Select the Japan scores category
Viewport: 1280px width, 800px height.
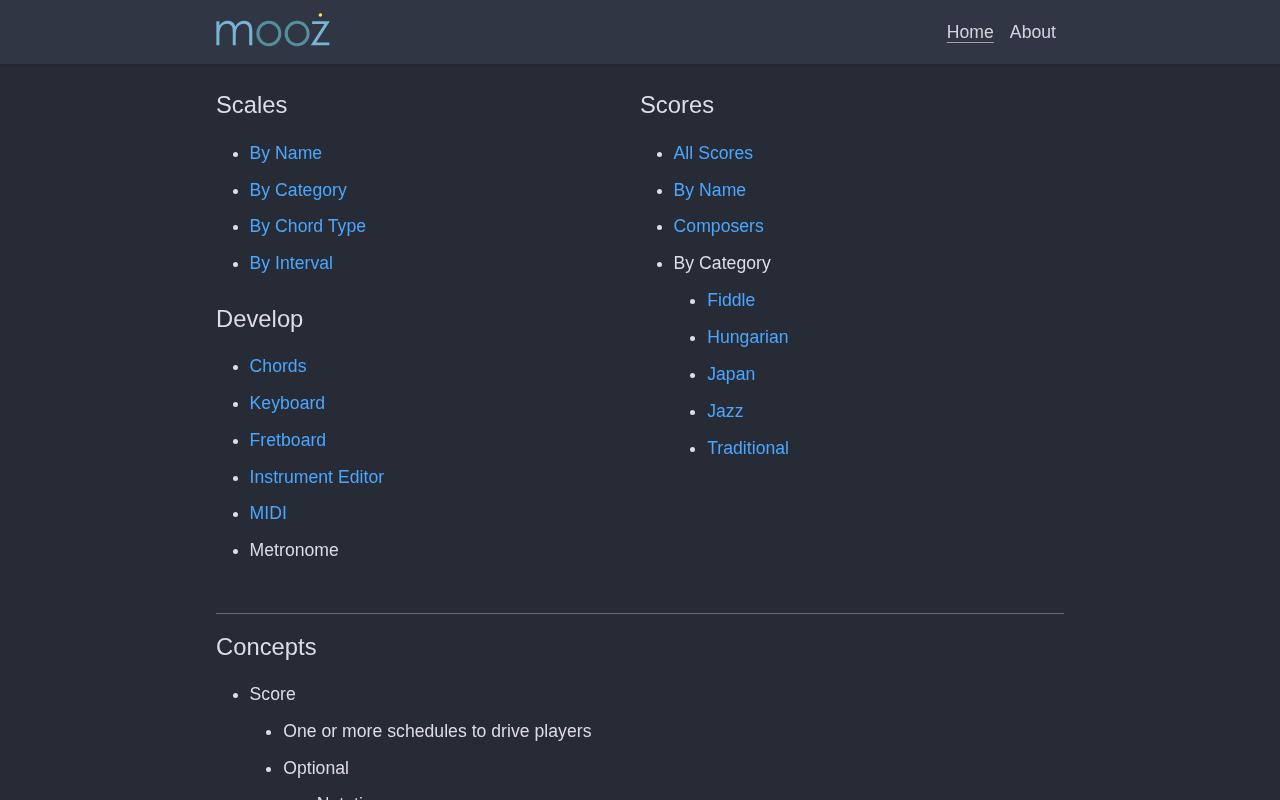731,374
